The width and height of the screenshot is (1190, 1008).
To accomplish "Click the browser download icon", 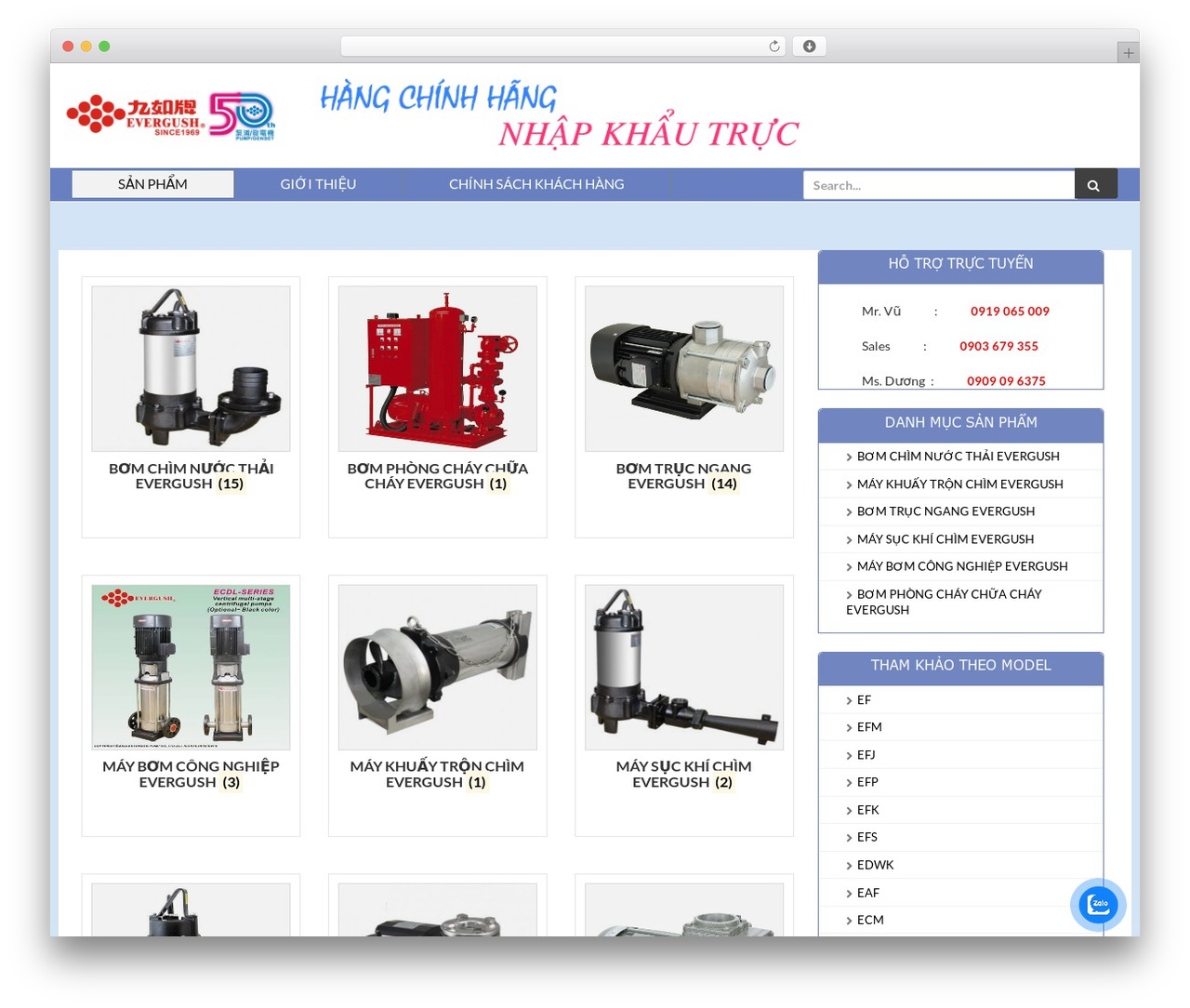I will point(809,46).
